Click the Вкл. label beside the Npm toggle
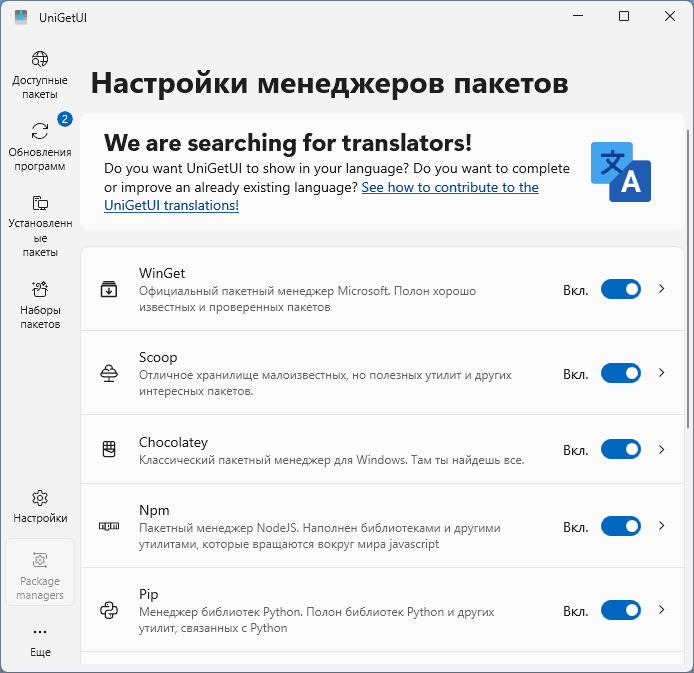Screen dimensions: 694x673 point(576,527)
